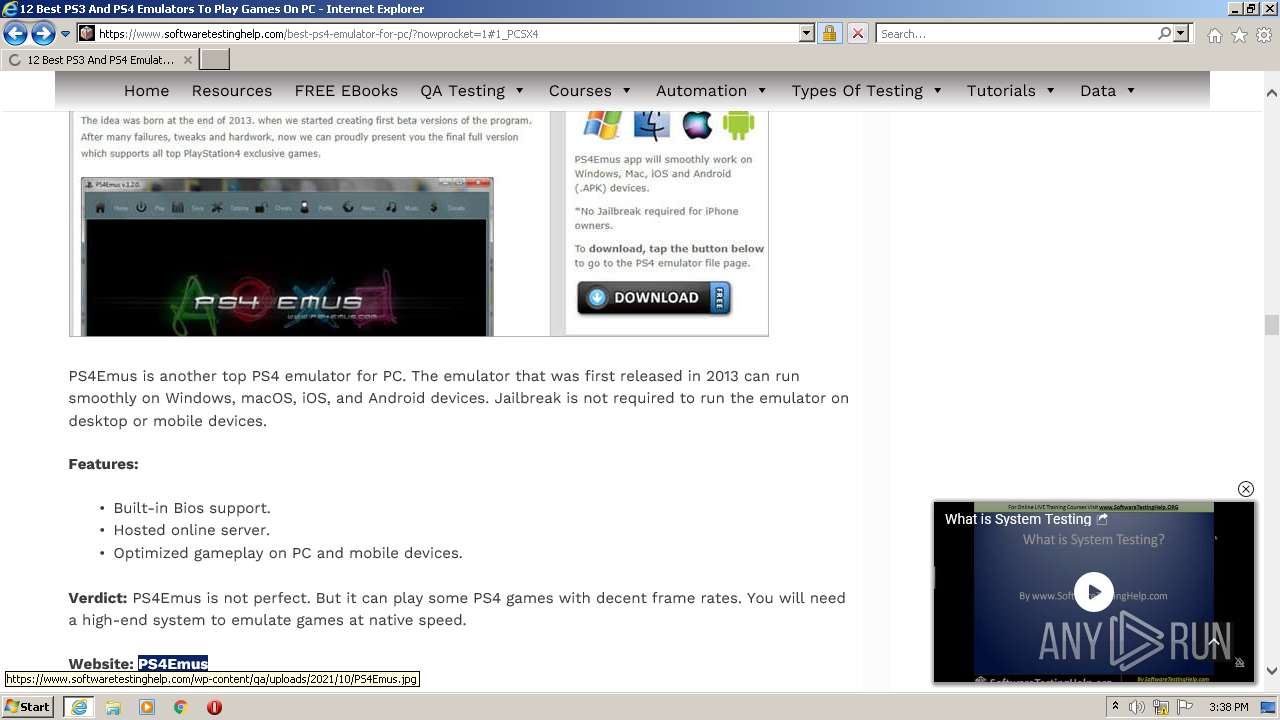Expand the Tutorials menu
This screenshot has width=1280, height=720.
click(1011, 90)
